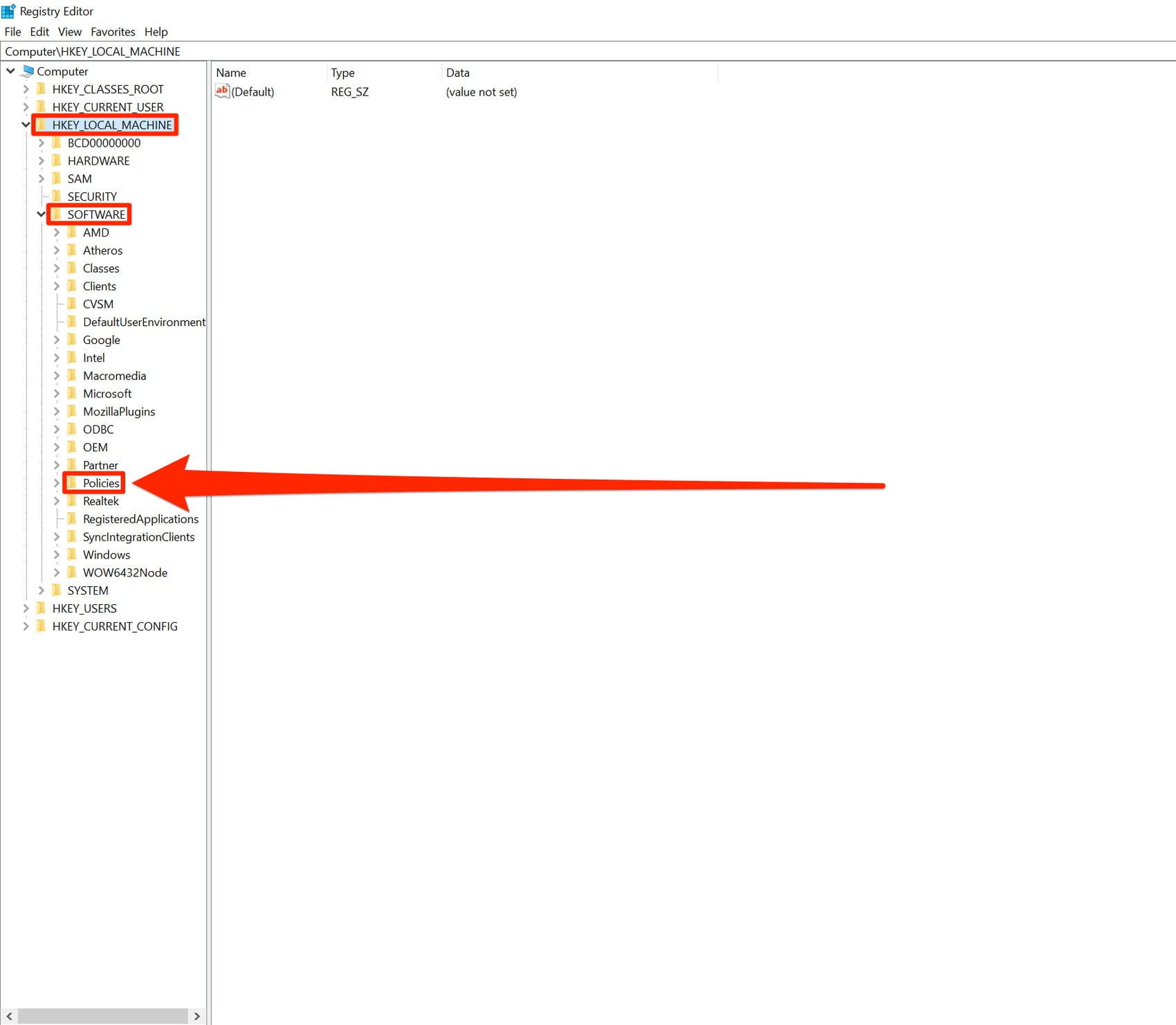
Task: Click the Data column header
Action: pyautogui.click(x=458, y=72)
